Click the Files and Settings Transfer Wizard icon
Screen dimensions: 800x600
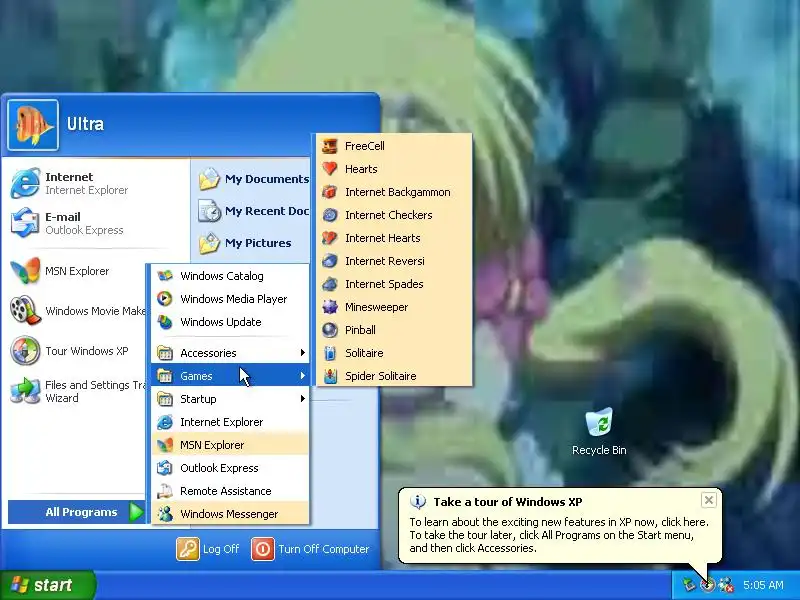(x=25, y=391)
